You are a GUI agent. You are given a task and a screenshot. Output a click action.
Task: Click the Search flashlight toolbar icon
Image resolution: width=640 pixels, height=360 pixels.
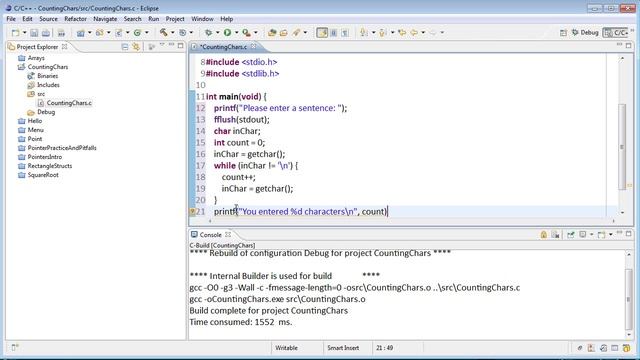pos(296,33)
